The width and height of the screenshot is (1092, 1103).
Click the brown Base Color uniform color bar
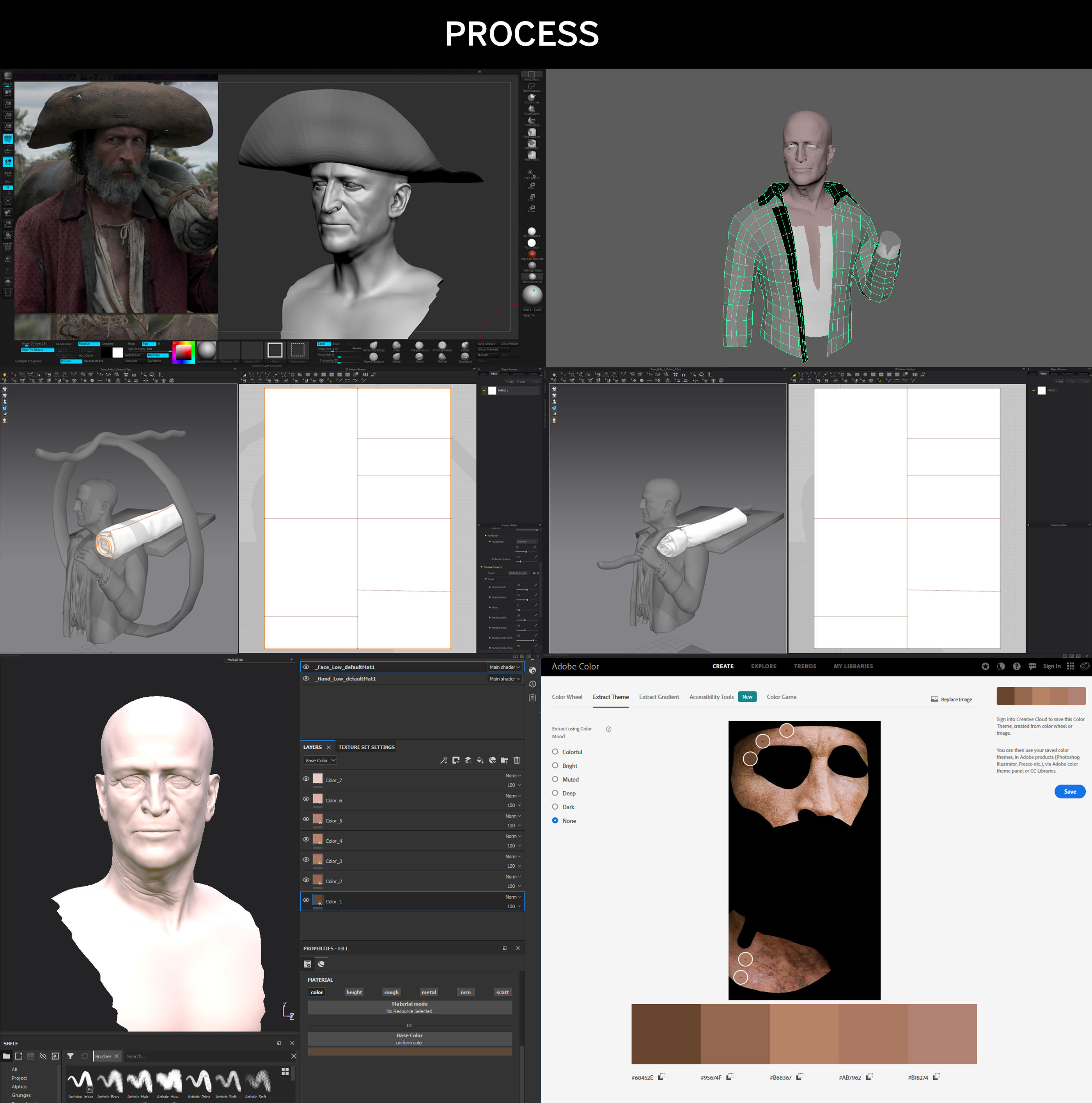click(x=409, y=1051)
